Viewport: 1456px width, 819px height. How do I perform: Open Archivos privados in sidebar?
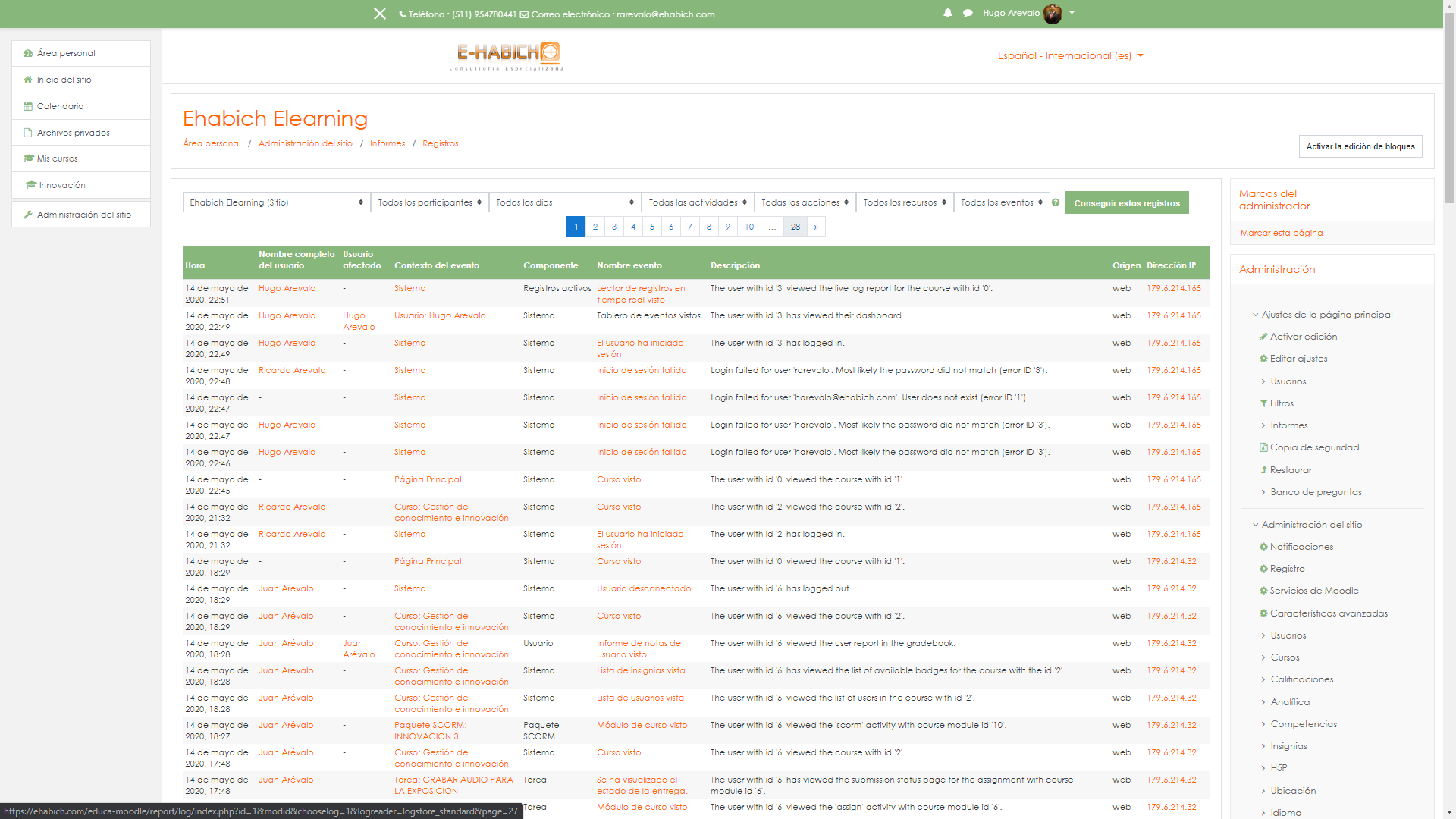click(x=81, y=133)
